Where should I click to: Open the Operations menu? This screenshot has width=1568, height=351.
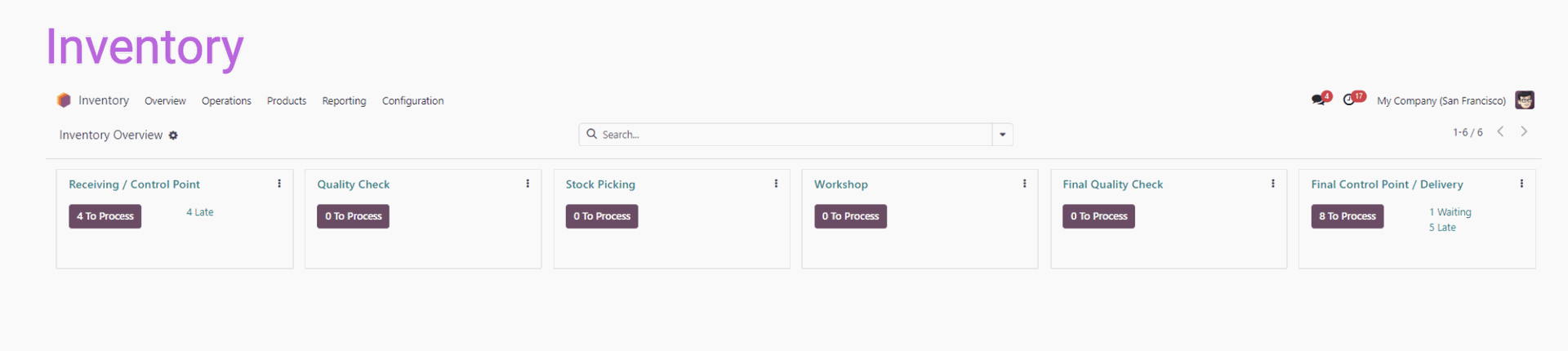tap(226, 101)
